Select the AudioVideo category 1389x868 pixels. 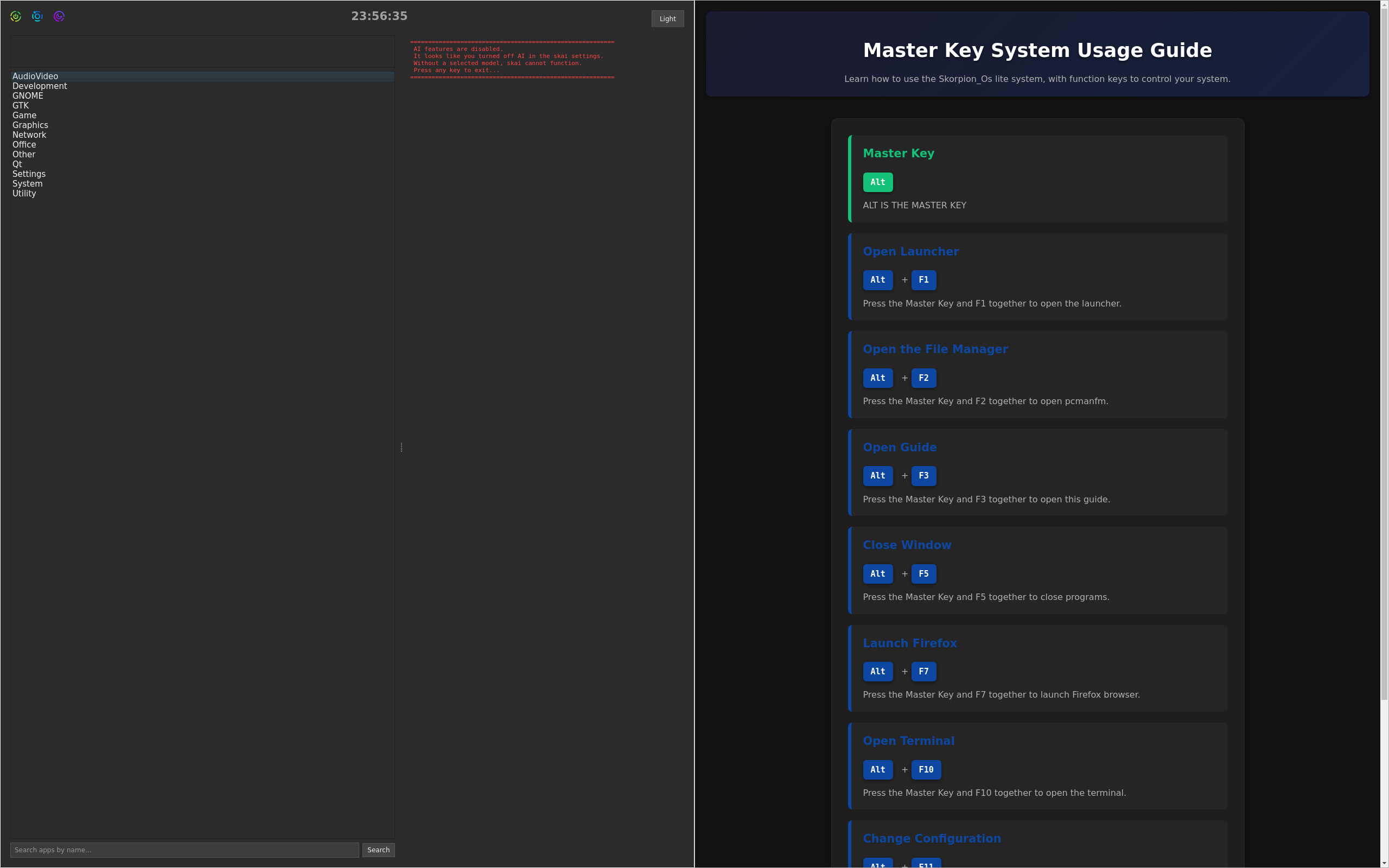(x=202, y=76)
